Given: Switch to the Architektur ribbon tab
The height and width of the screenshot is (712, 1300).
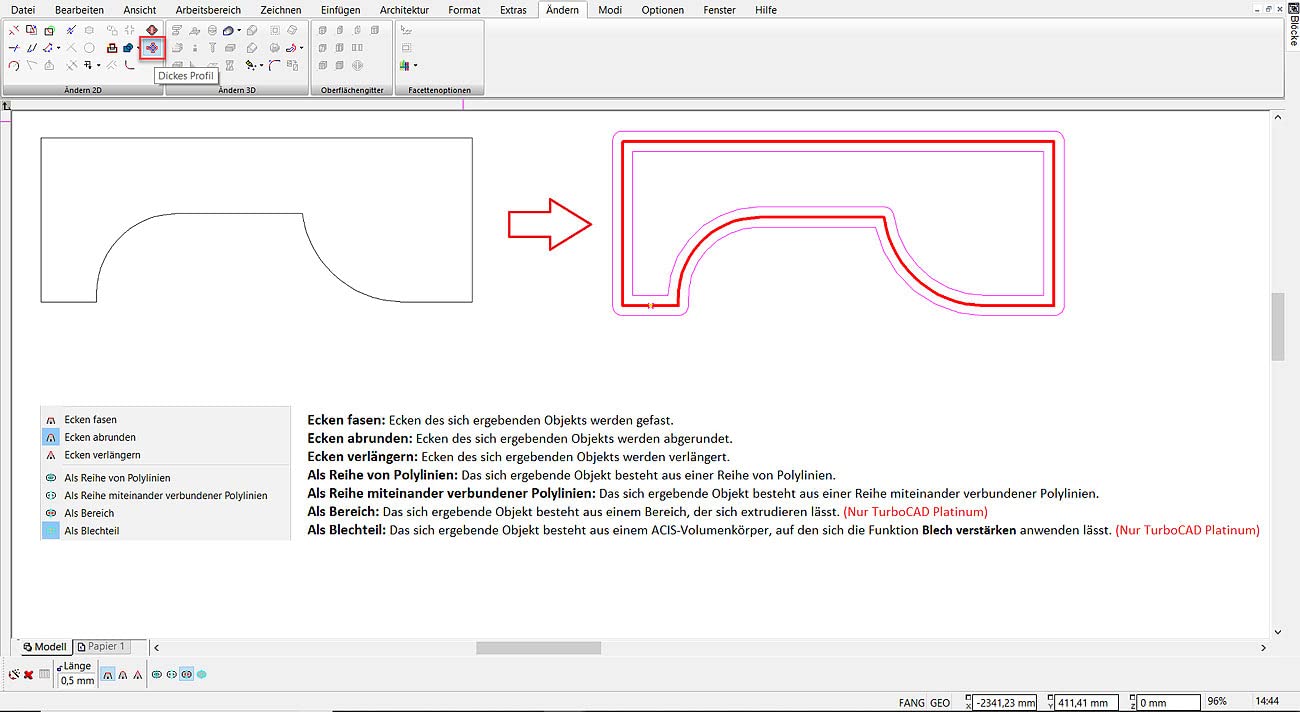Looking at the screenshot, I should [404, 10].
